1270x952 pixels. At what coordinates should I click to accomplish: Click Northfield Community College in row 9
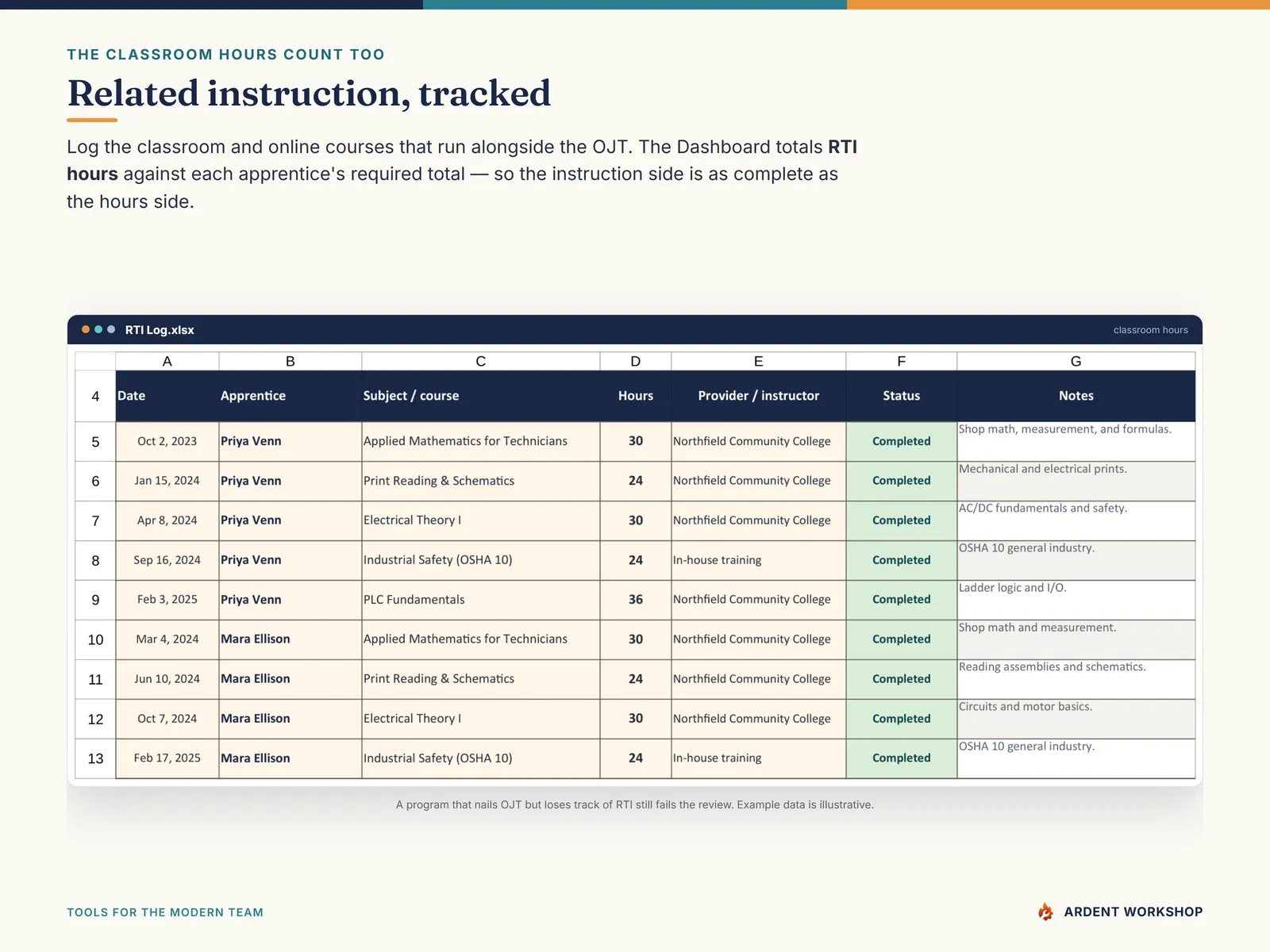759,600
